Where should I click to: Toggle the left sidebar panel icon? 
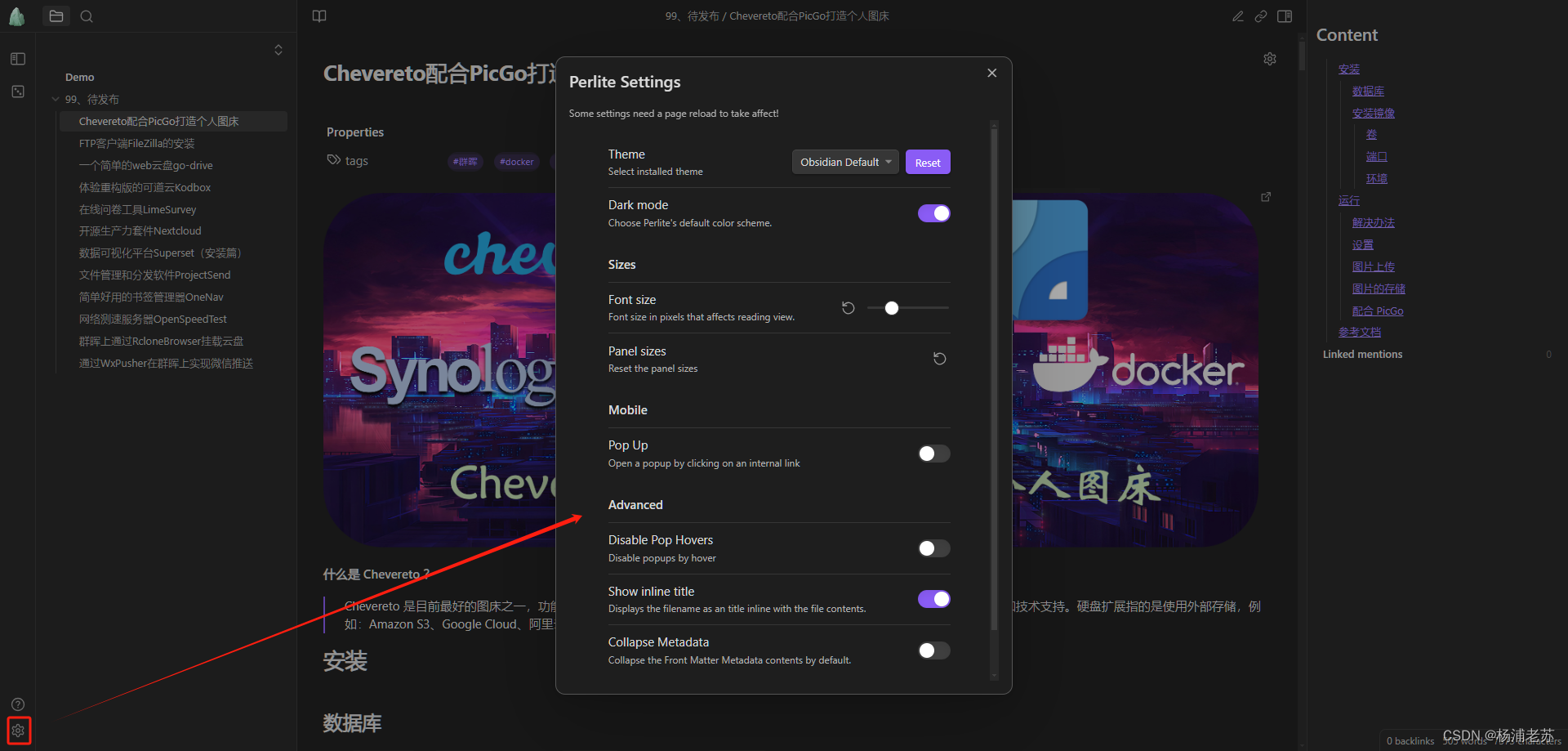coord(18,59)
